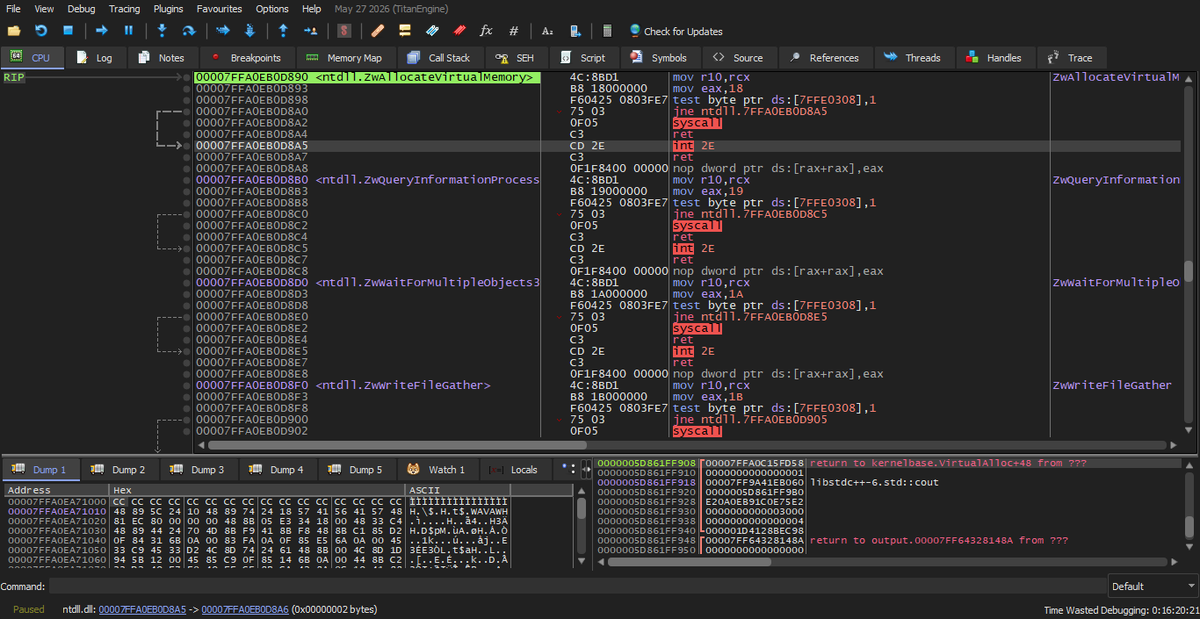Select the Dump 2 tab
The image size is (1200, 619).
(x=118, y=469)
